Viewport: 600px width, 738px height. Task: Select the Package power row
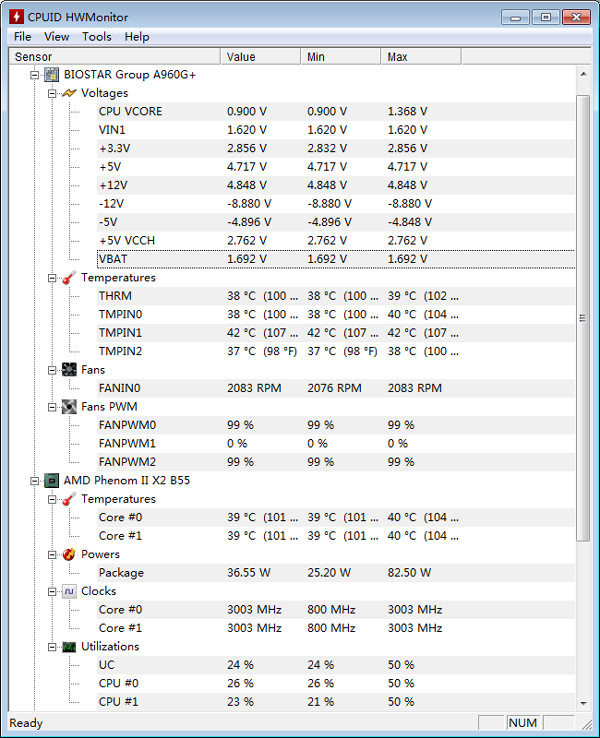coord(336,573)
